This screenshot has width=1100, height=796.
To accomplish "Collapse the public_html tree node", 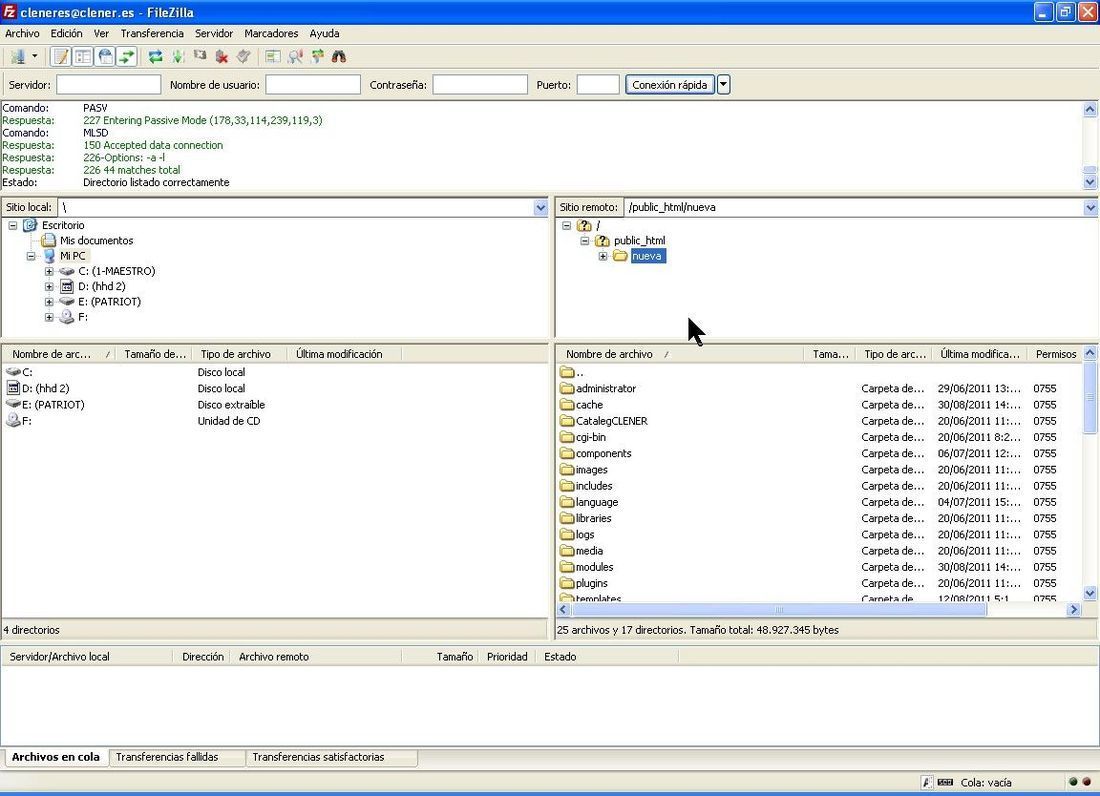I will coord(585,241).
